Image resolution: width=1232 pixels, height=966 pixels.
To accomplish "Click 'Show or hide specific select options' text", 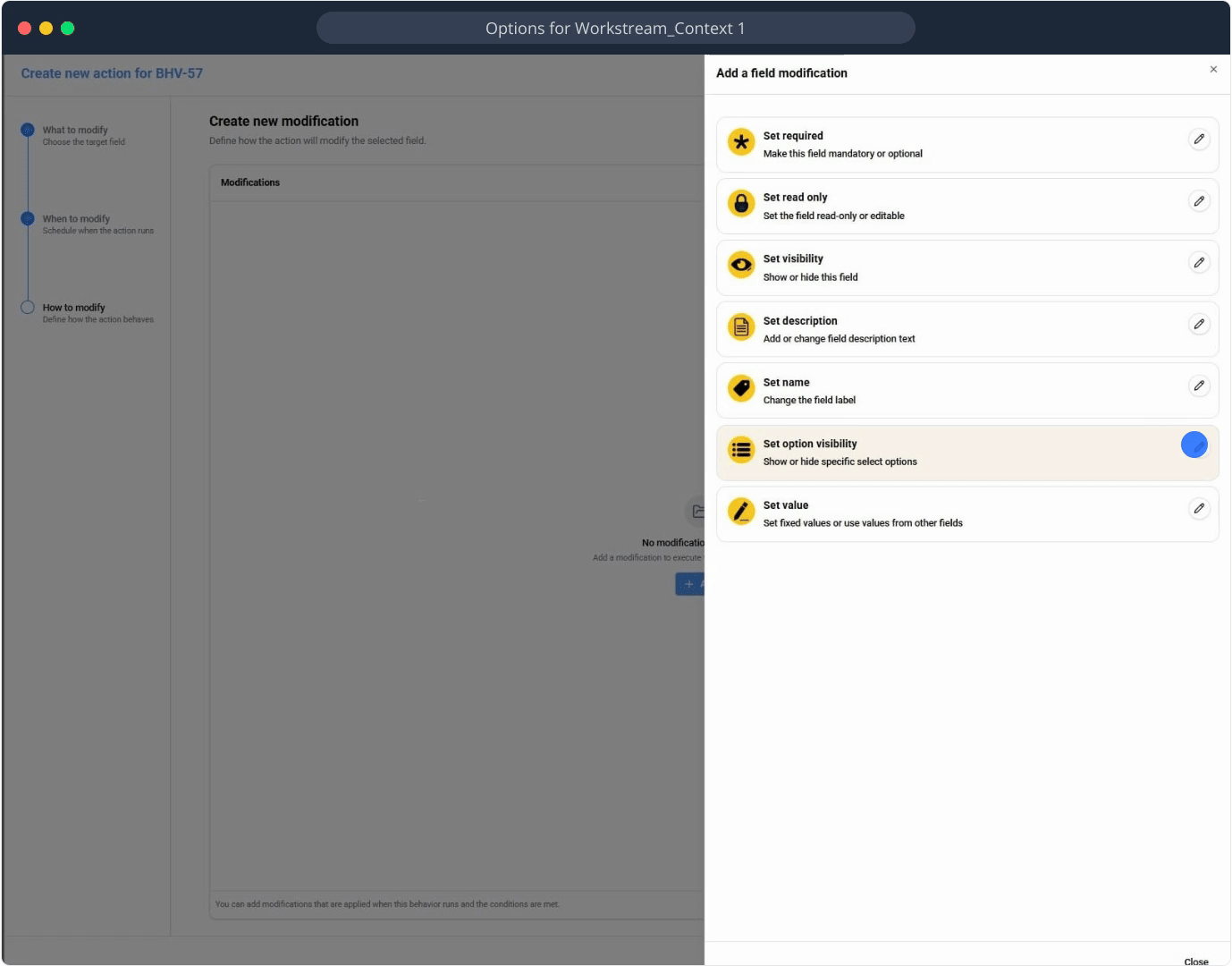I will click(x=840, y=462).
